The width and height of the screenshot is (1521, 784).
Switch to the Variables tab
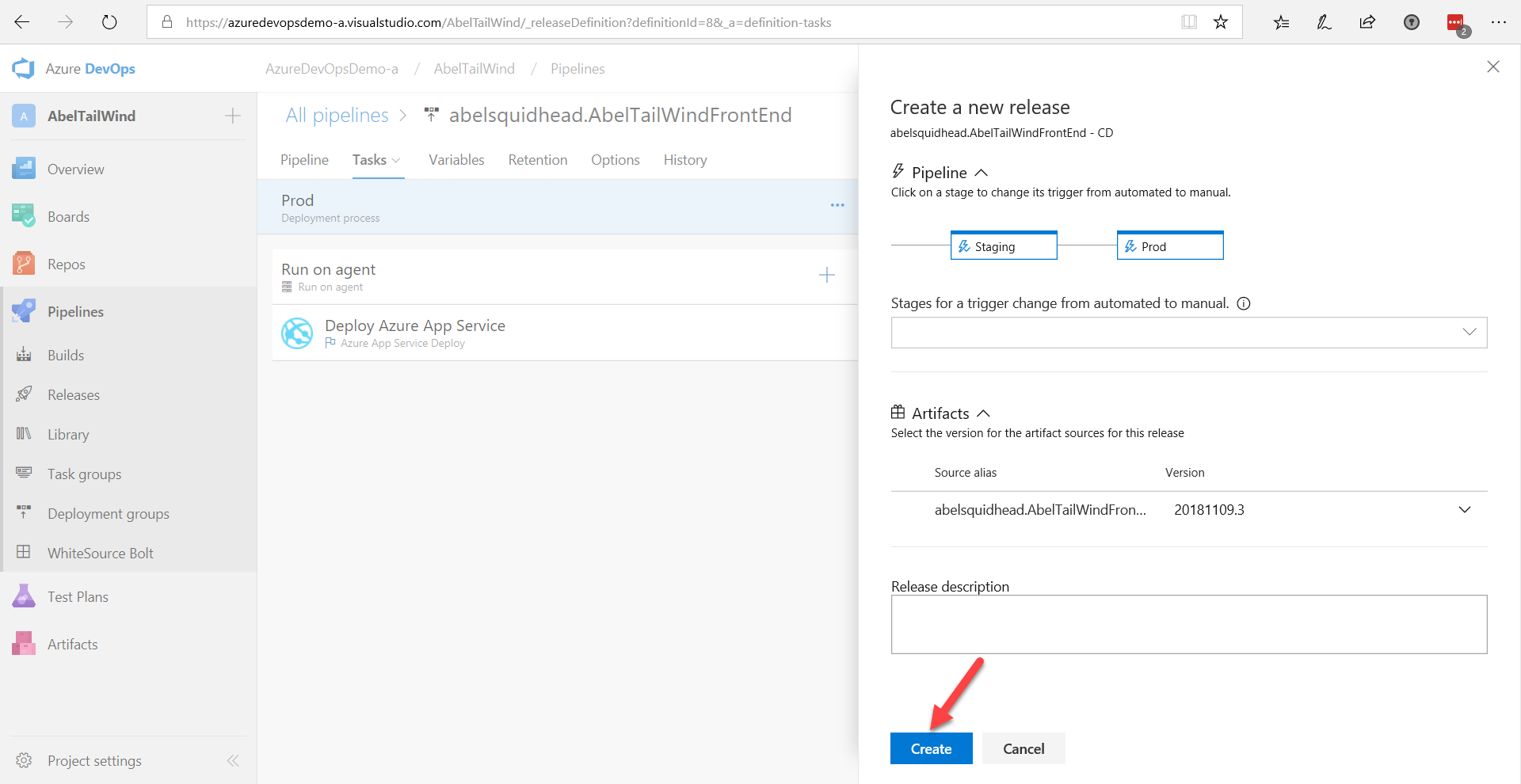(x=456, y=160)
